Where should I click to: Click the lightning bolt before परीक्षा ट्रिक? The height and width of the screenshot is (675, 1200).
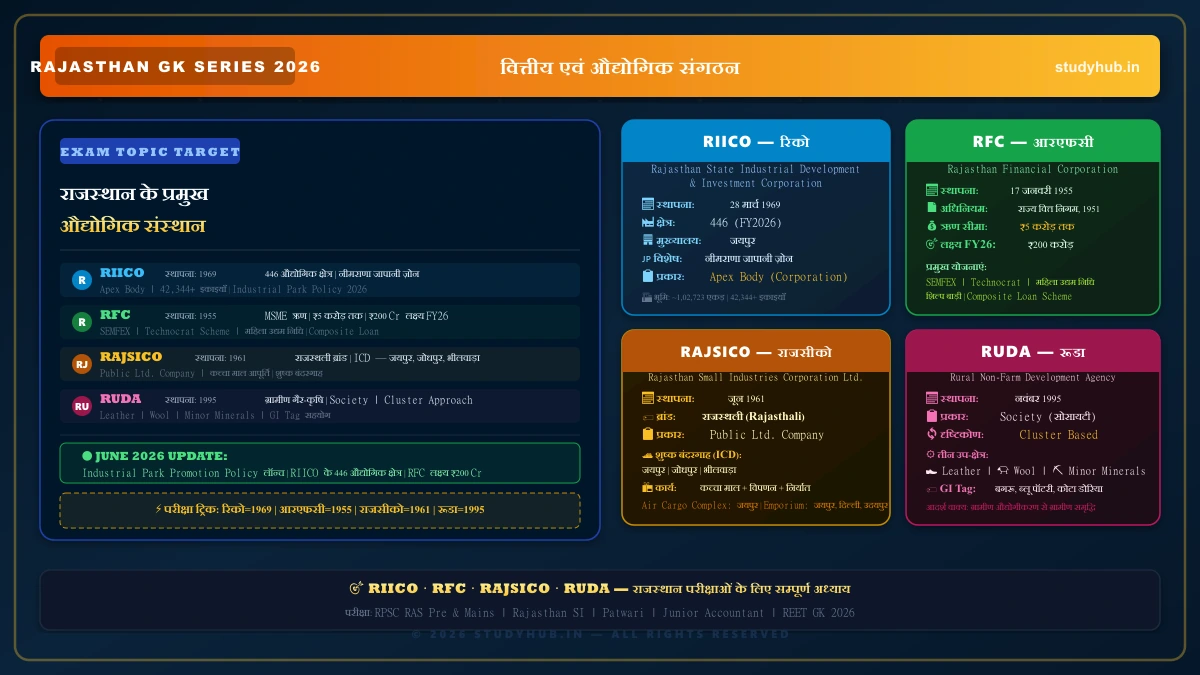click(x=158, y=509)
